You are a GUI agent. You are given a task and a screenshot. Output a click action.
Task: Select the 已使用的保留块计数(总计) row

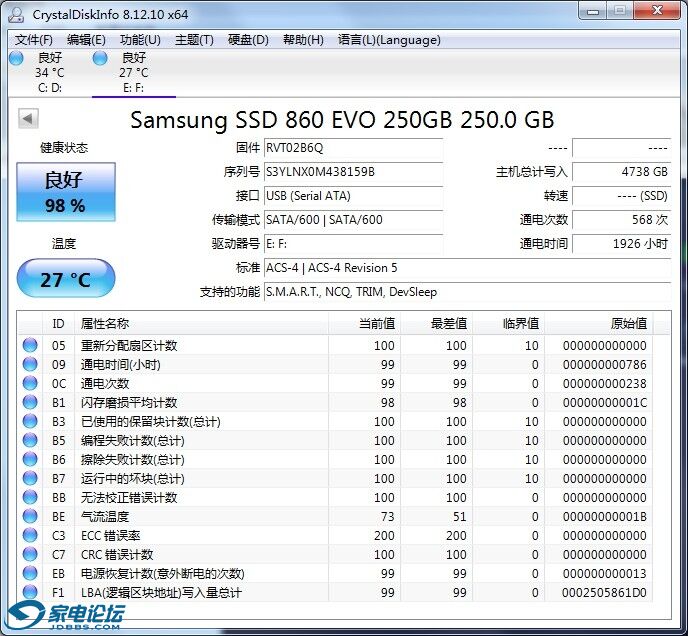click(x=335, y=421)
